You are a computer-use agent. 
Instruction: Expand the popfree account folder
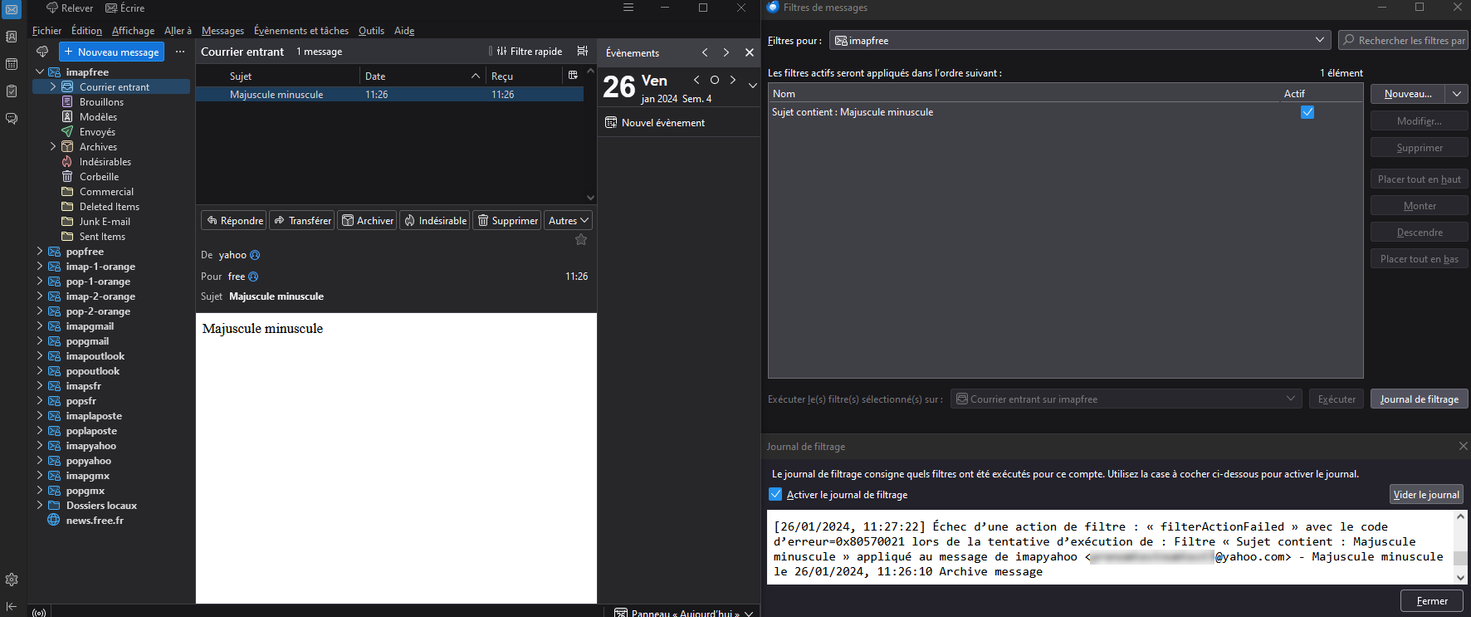pyautogui.click(x=40, y=252)
